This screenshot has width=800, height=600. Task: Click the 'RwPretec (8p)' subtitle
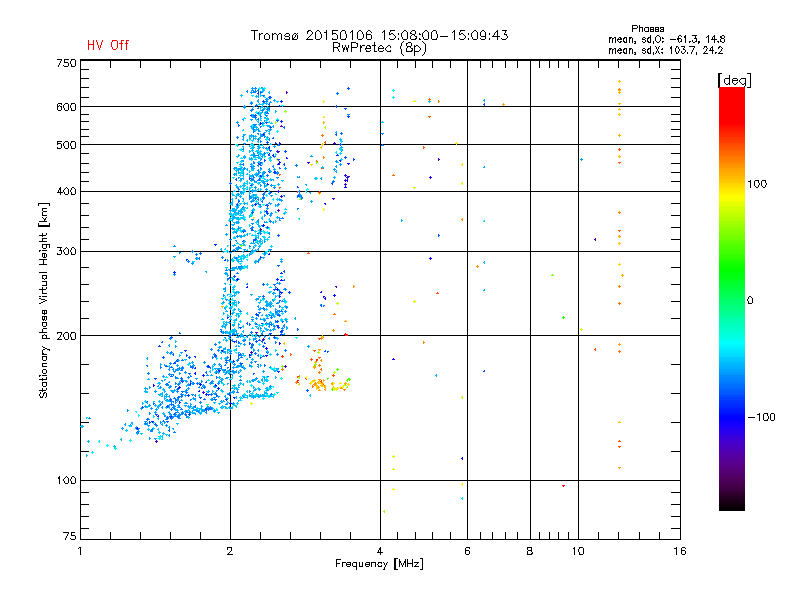[x=379, y=48]
